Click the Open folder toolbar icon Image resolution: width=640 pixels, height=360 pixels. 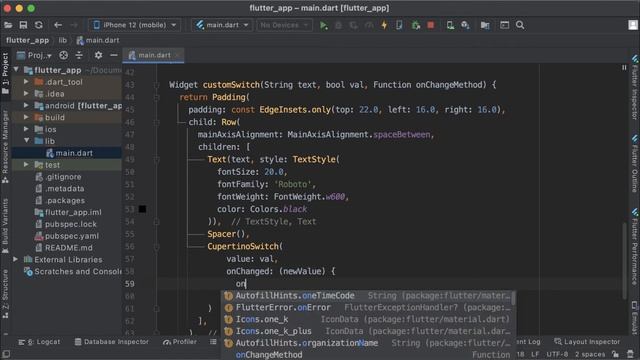8,25
